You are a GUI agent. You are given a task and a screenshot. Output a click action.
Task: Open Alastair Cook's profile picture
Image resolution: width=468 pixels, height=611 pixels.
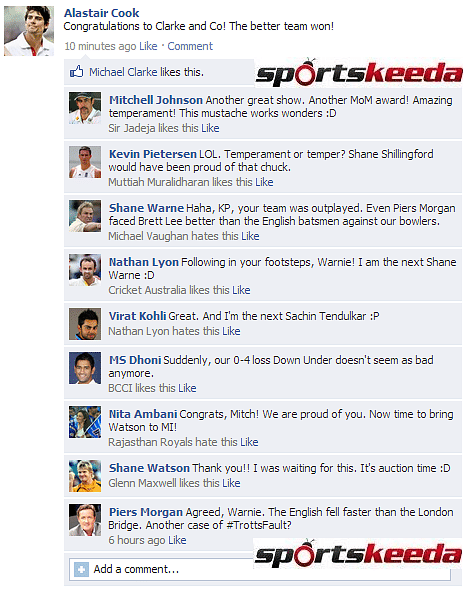(29, 31)
